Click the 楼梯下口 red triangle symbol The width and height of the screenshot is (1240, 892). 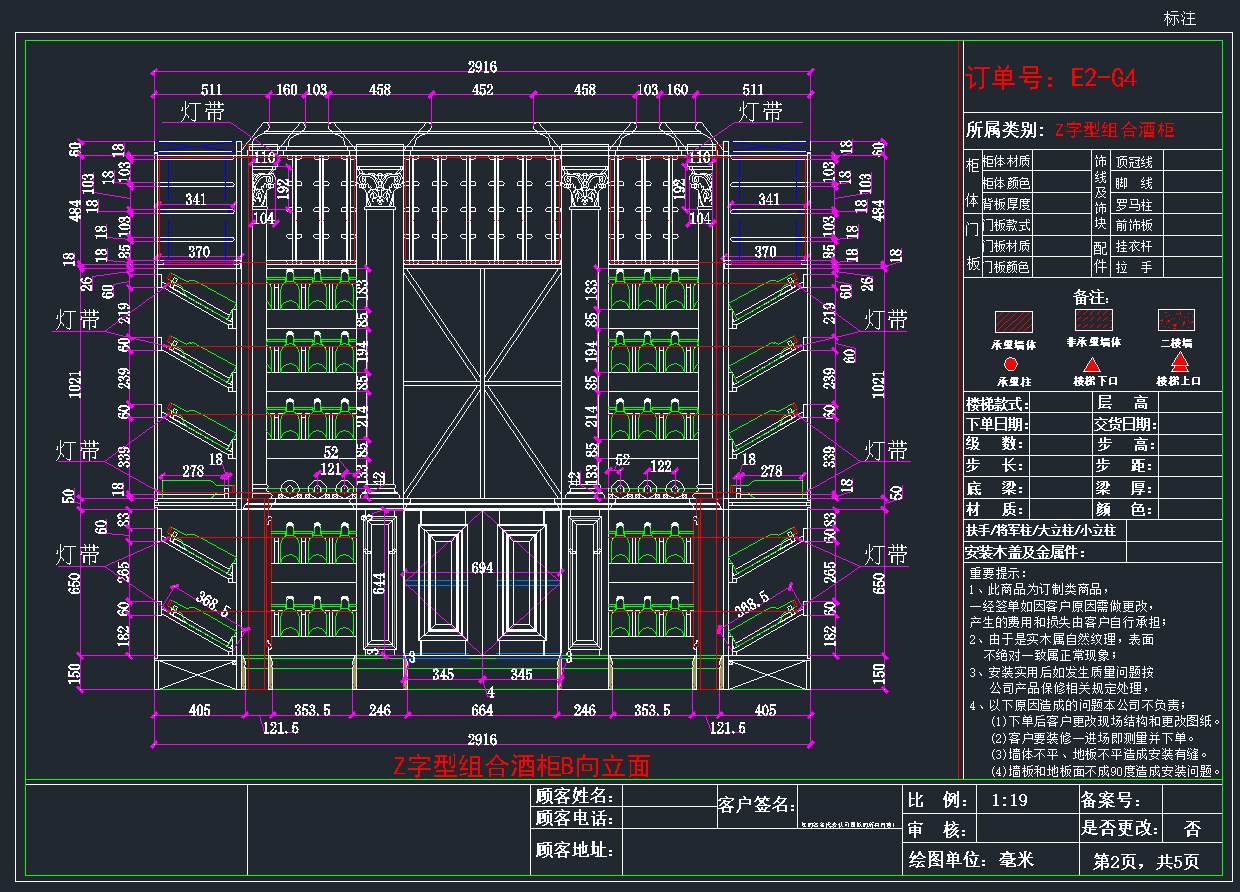pyautogui.click(x=1093, y=364)
